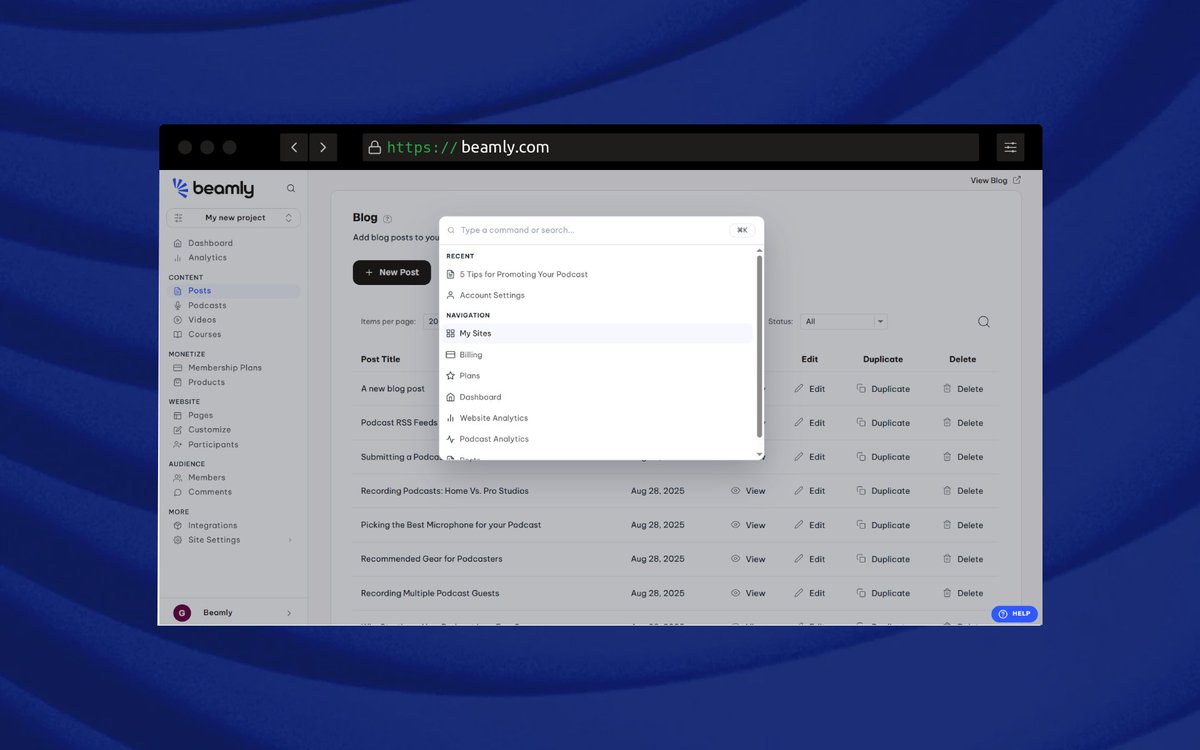Viewport: 1200px width, 750px height.
Task: Go to Dashboard via the command palette
Action: [596, 397]
